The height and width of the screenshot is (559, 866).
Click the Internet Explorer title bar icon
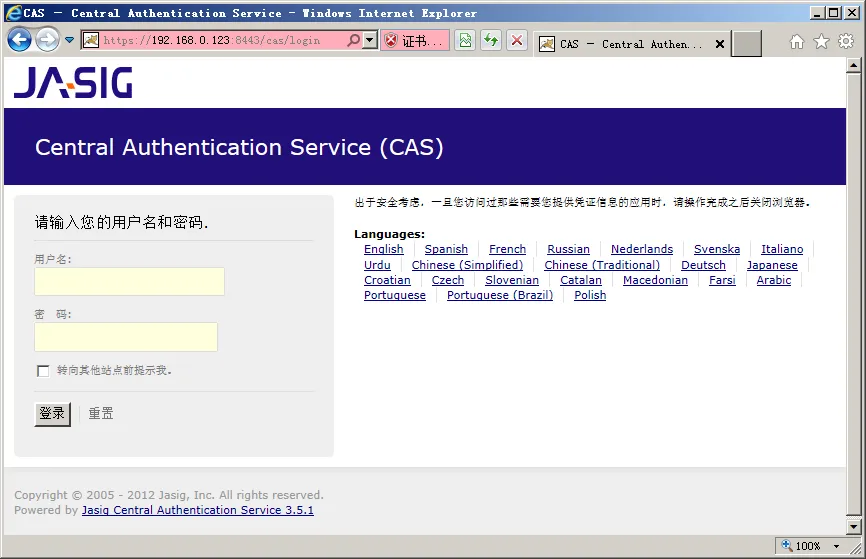click(13, 13)
